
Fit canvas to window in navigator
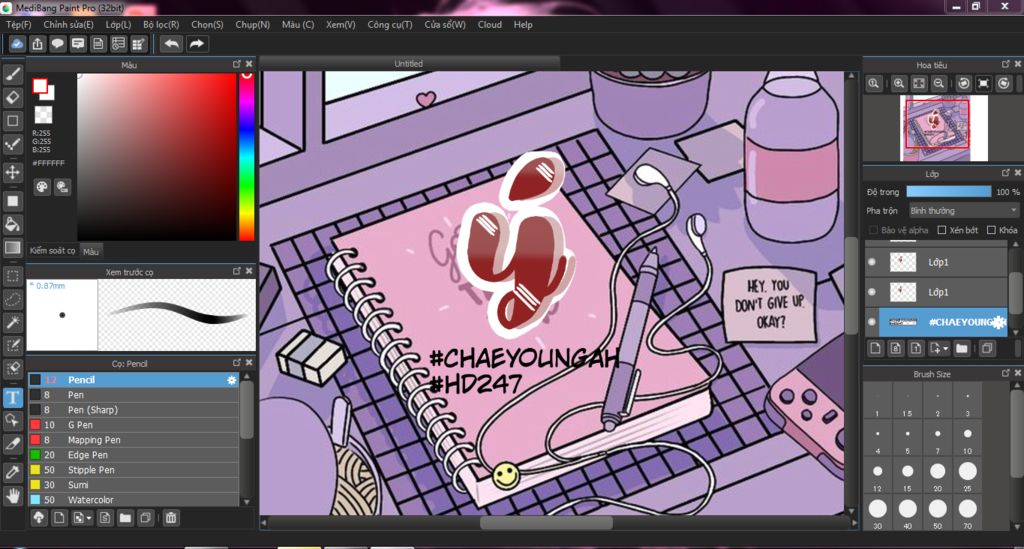coord(919,83)
